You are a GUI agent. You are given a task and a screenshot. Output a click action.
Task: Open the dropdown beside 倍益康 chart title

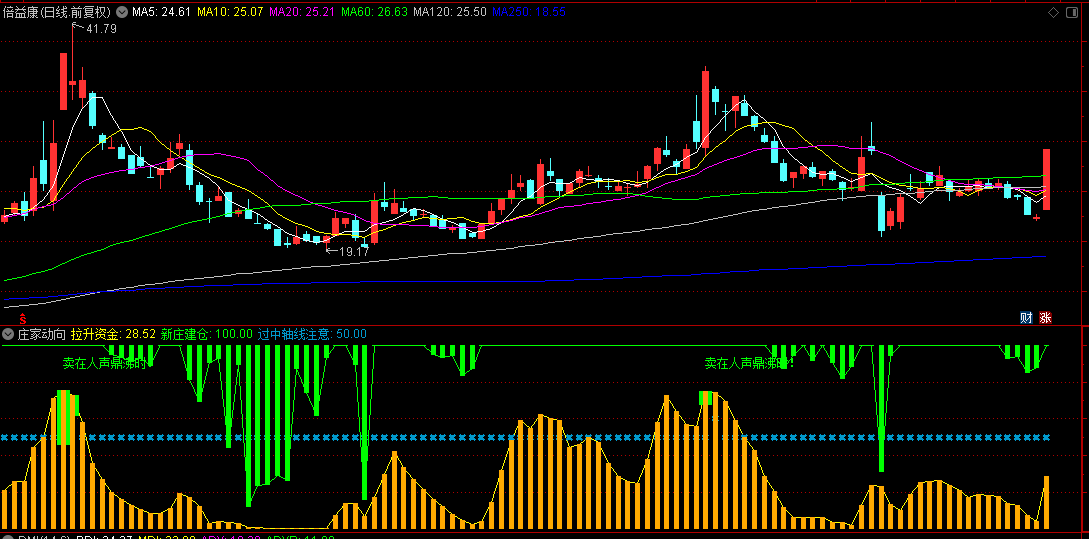pos(122,12)
